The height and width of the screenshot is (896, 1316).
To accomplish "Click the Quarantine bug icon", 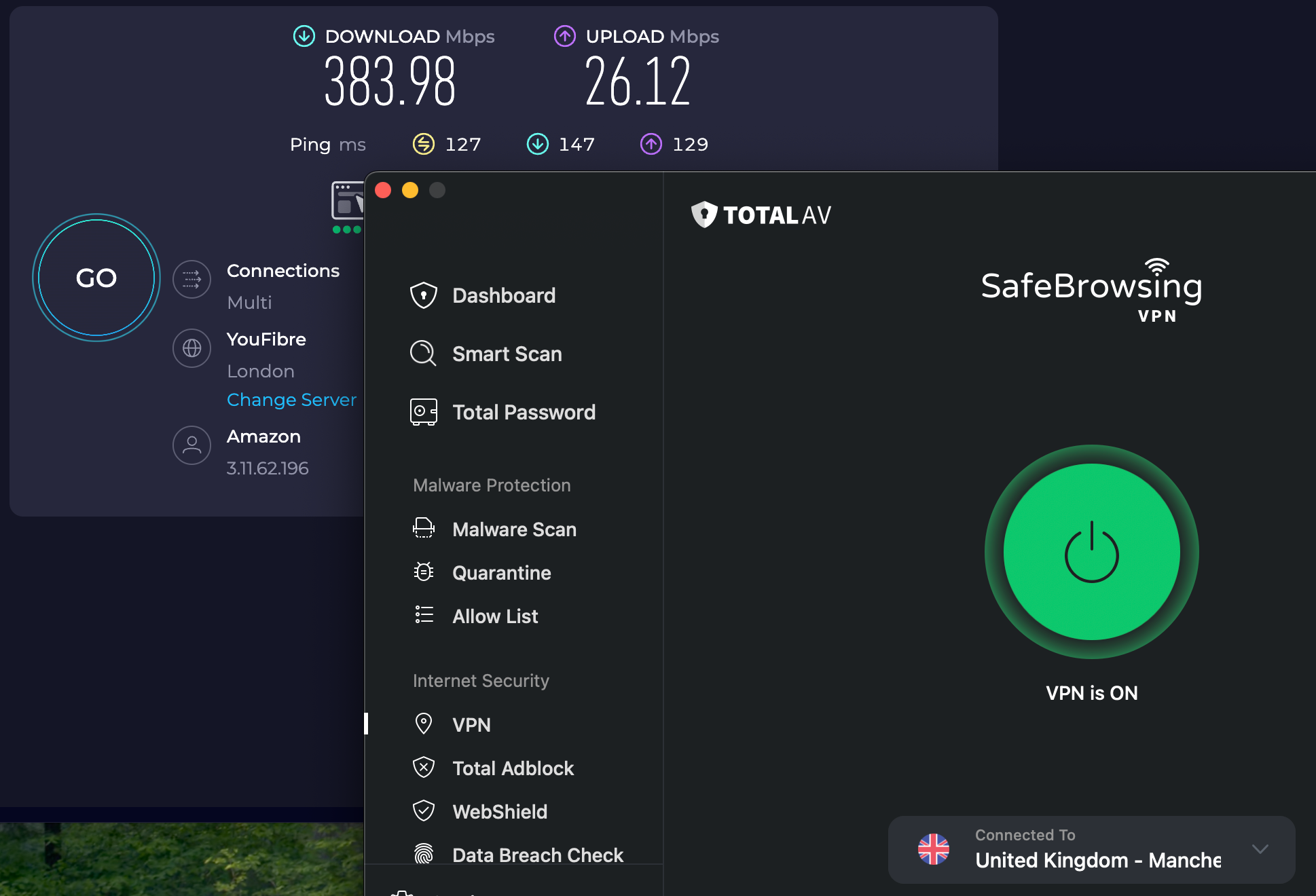I will [x=424, y=572].
